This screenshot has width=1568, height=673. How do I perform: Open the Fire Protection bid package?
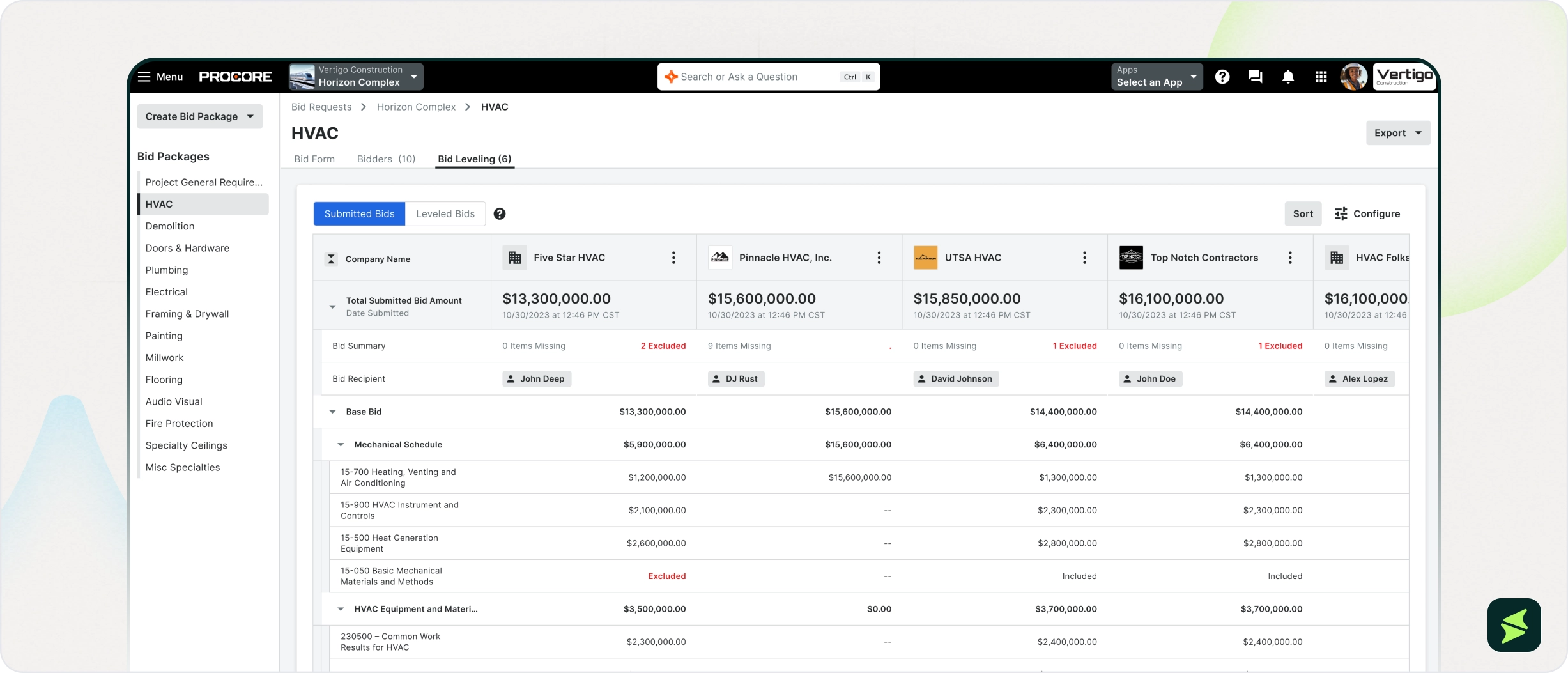pos(180,424)
